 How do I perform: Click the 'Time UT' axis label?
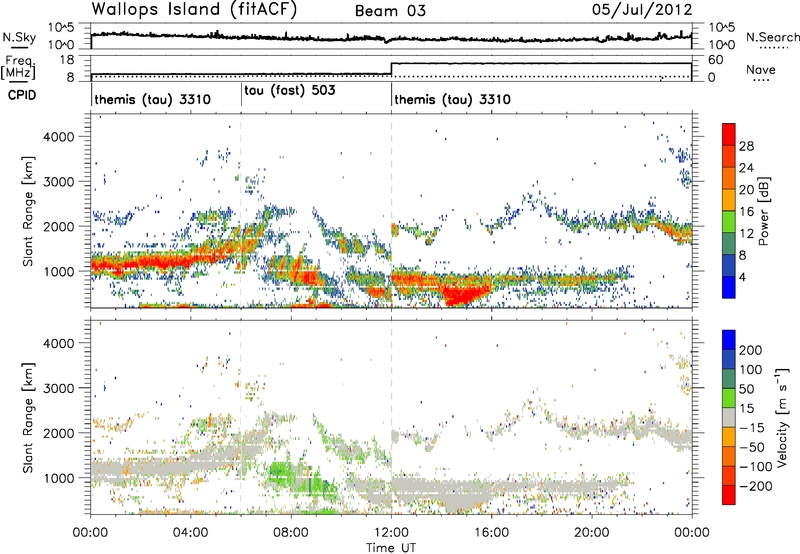(391, 548)
